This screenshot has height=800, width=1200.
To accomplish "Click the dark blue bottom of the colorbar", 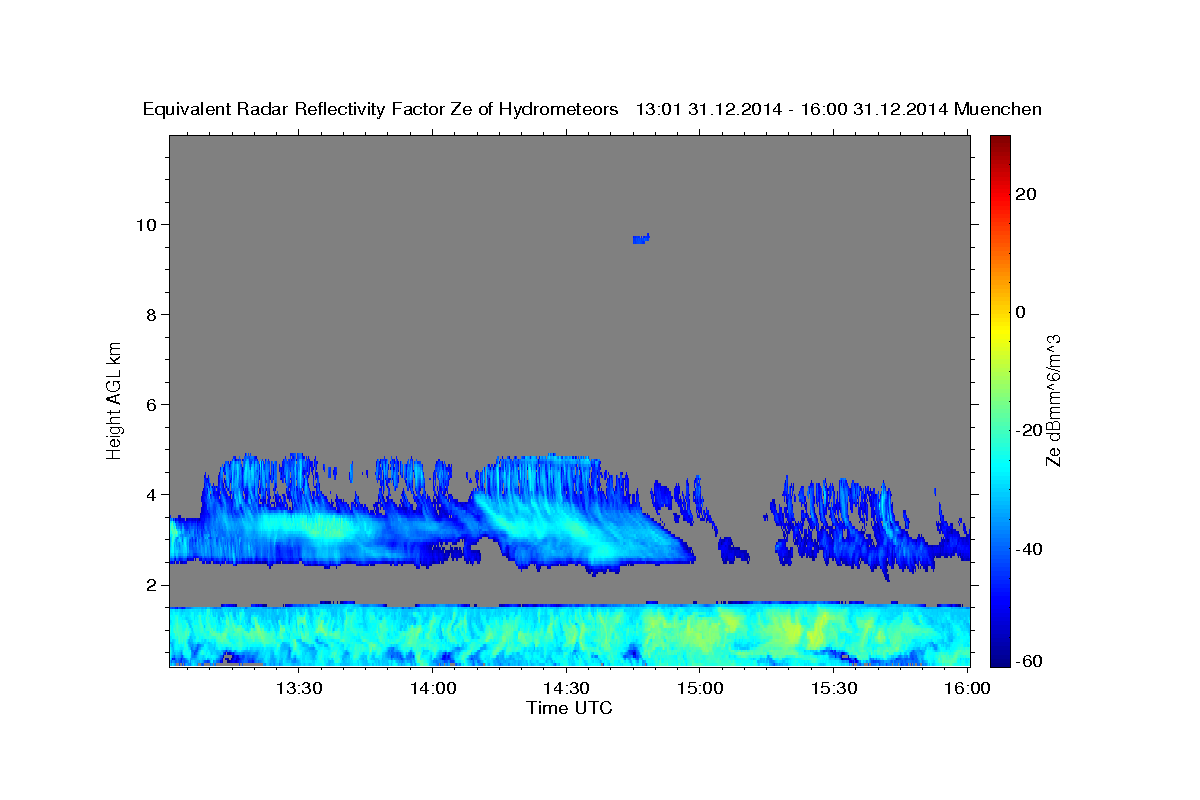I will pyautogui.click(x=999, y=656).
